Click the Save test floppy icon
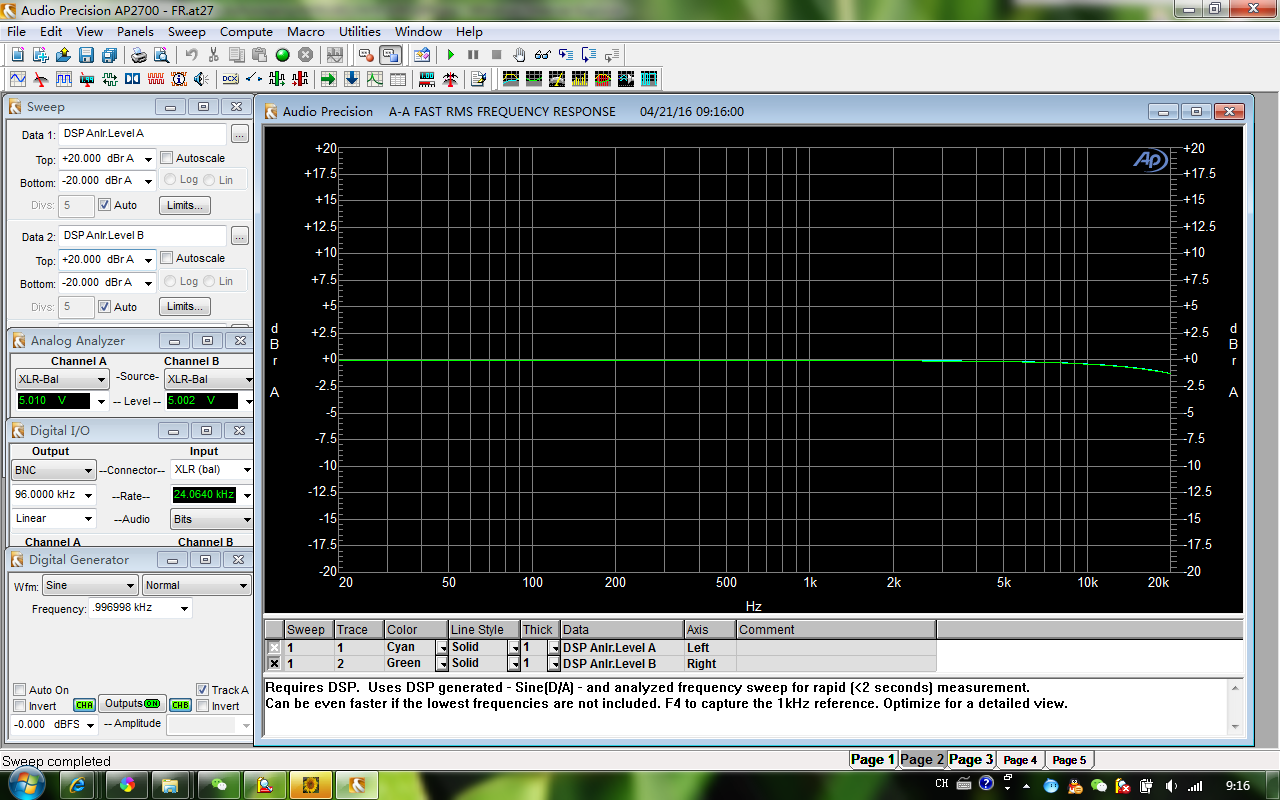 pyautogui.click(x=86, y=55)
